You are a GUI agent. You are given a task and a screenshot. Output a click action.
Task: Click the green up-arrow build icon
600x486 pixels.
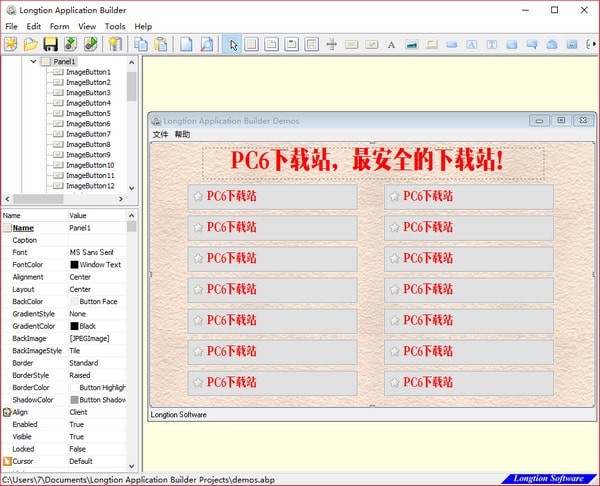(x=70, y=44)
